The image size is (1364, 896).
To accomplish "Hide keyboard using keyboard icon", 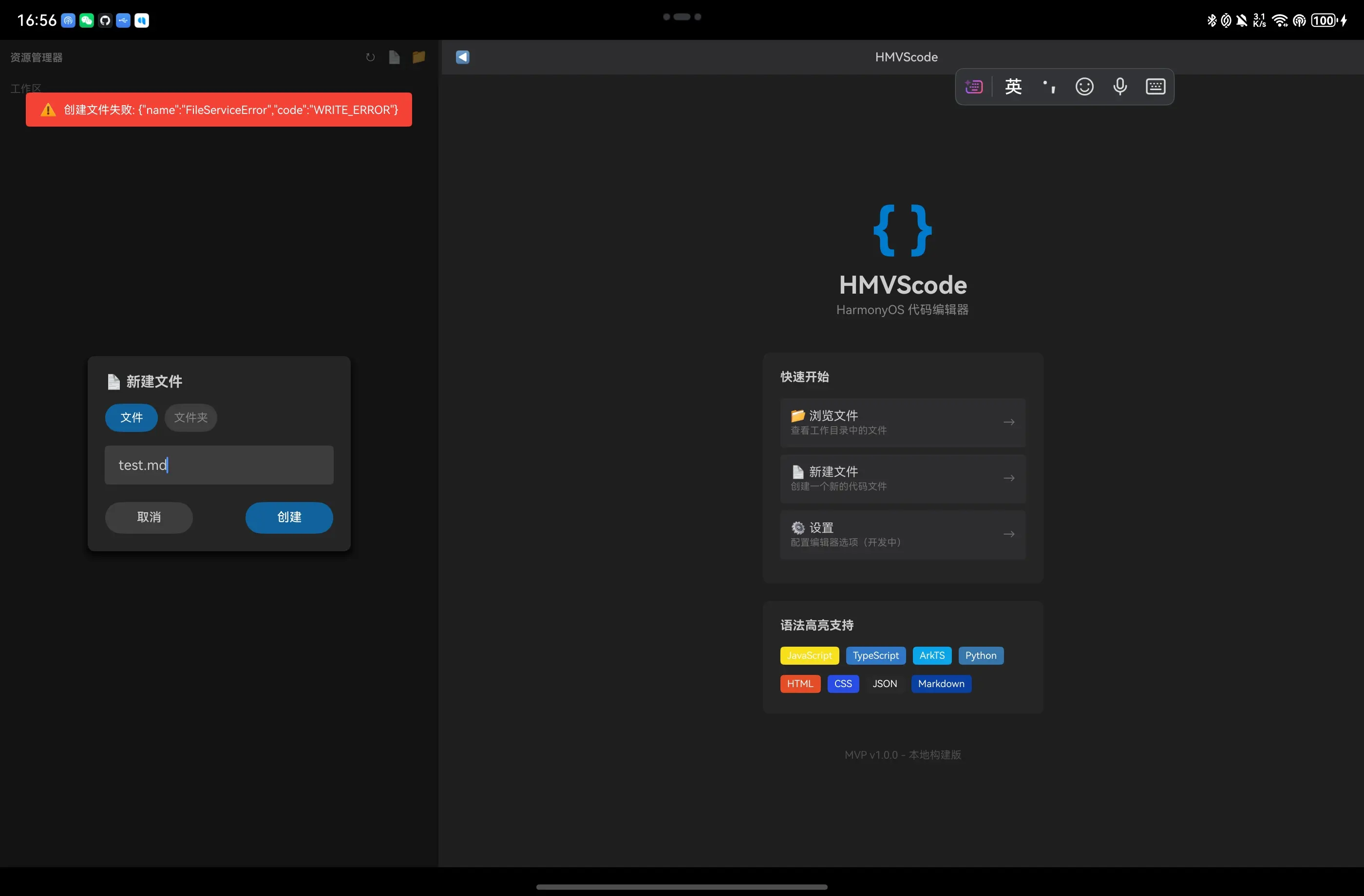I will click(1156, 87).
